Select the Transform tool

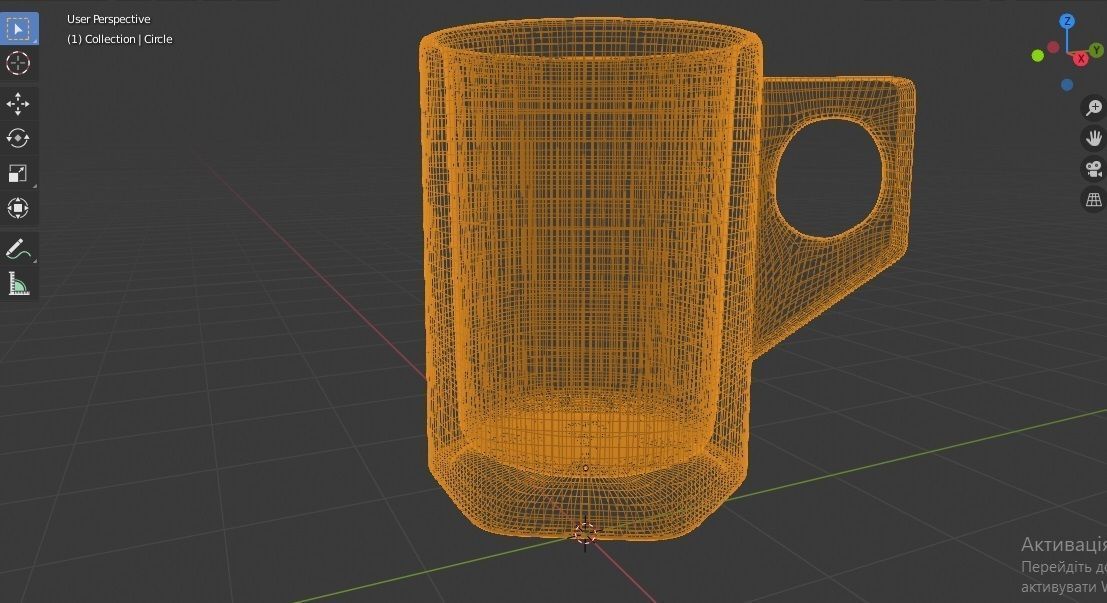point(18,208)
